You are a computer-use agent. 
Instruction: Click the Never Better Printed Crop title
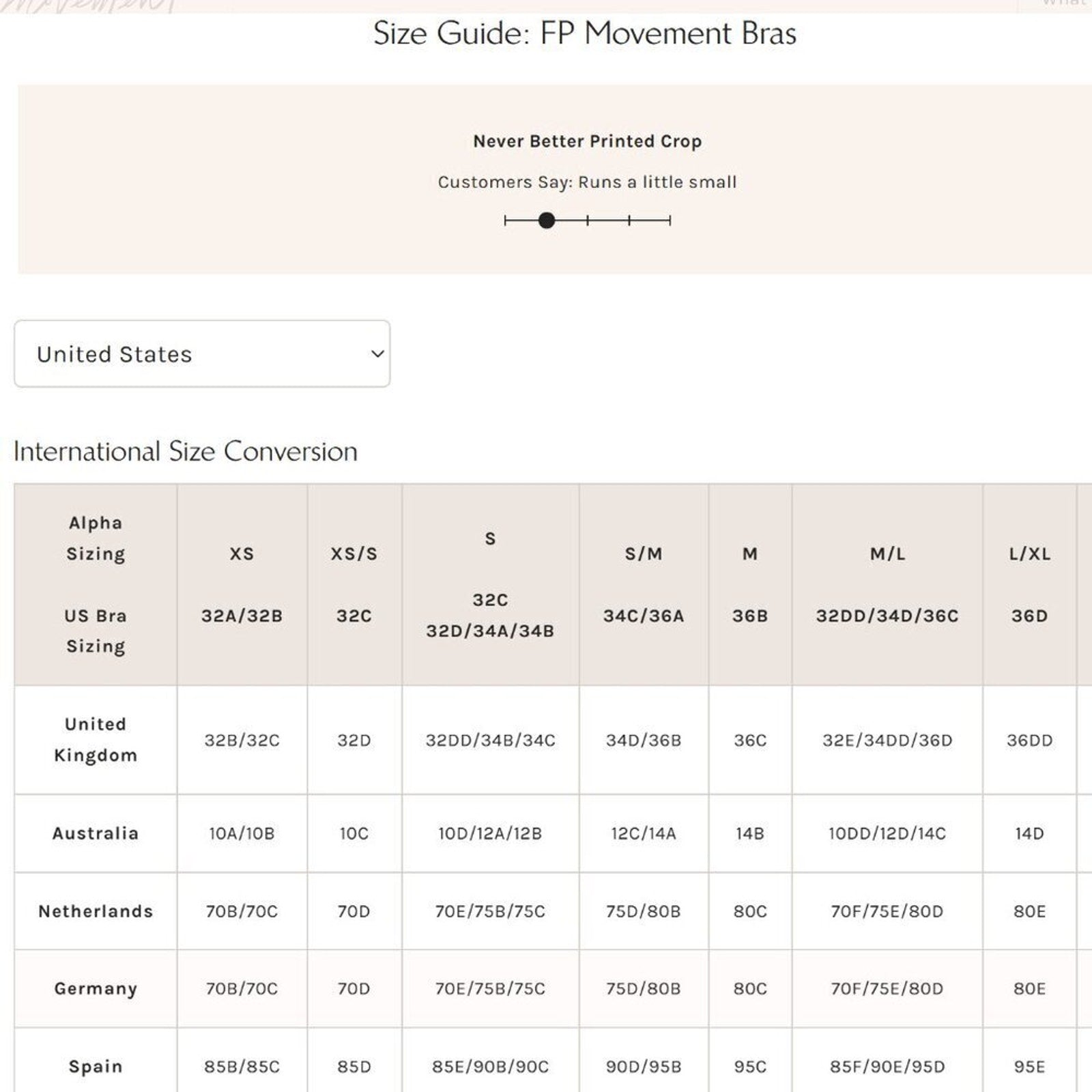(x=587, y=141)
